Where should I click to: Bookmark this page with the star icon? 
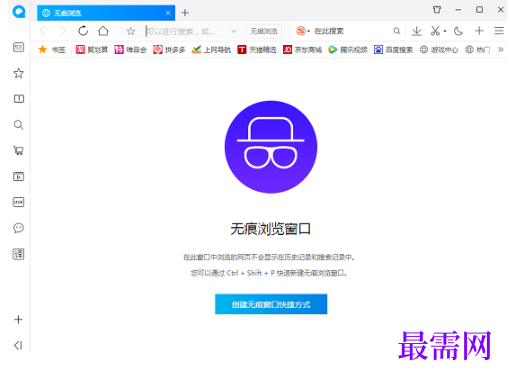coord(131,31)
